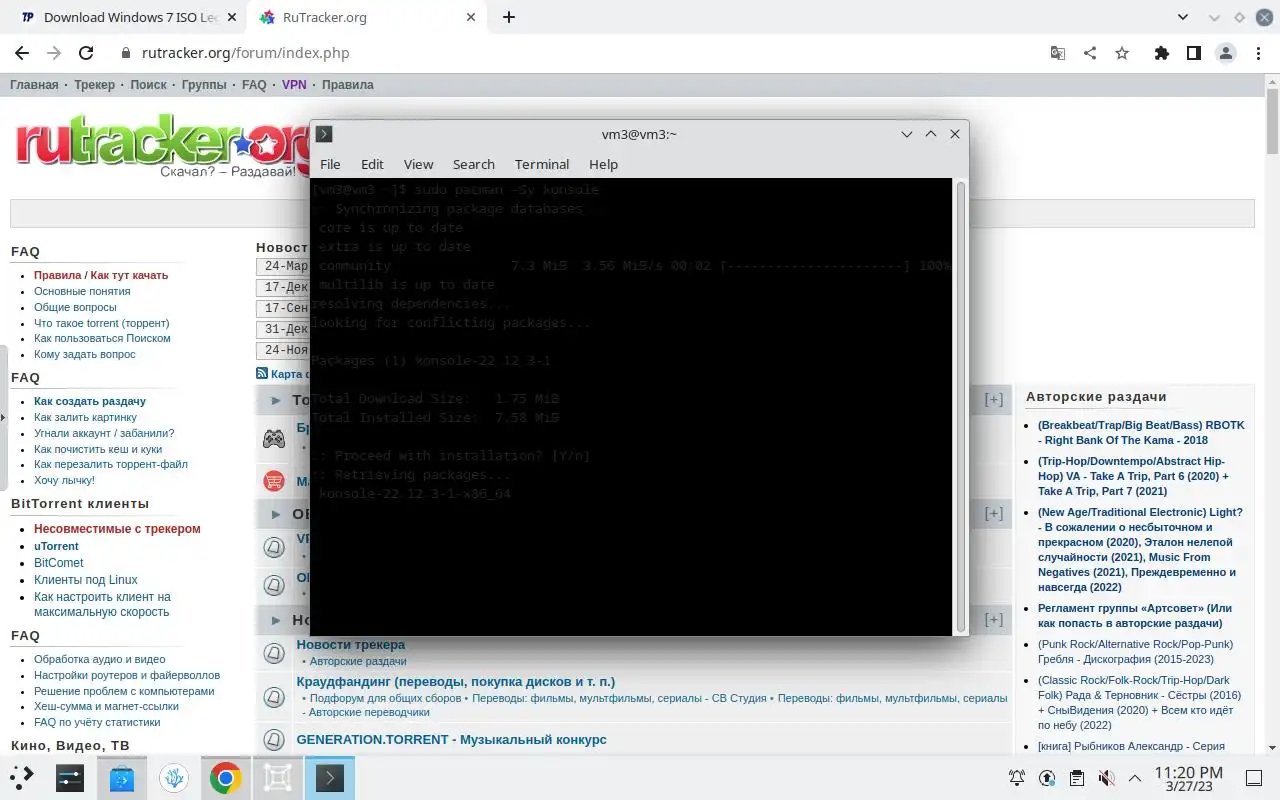Open Как создать раздачу FAQ link
The width and height of the screenshot is (1280, 800).
(90, 401)
